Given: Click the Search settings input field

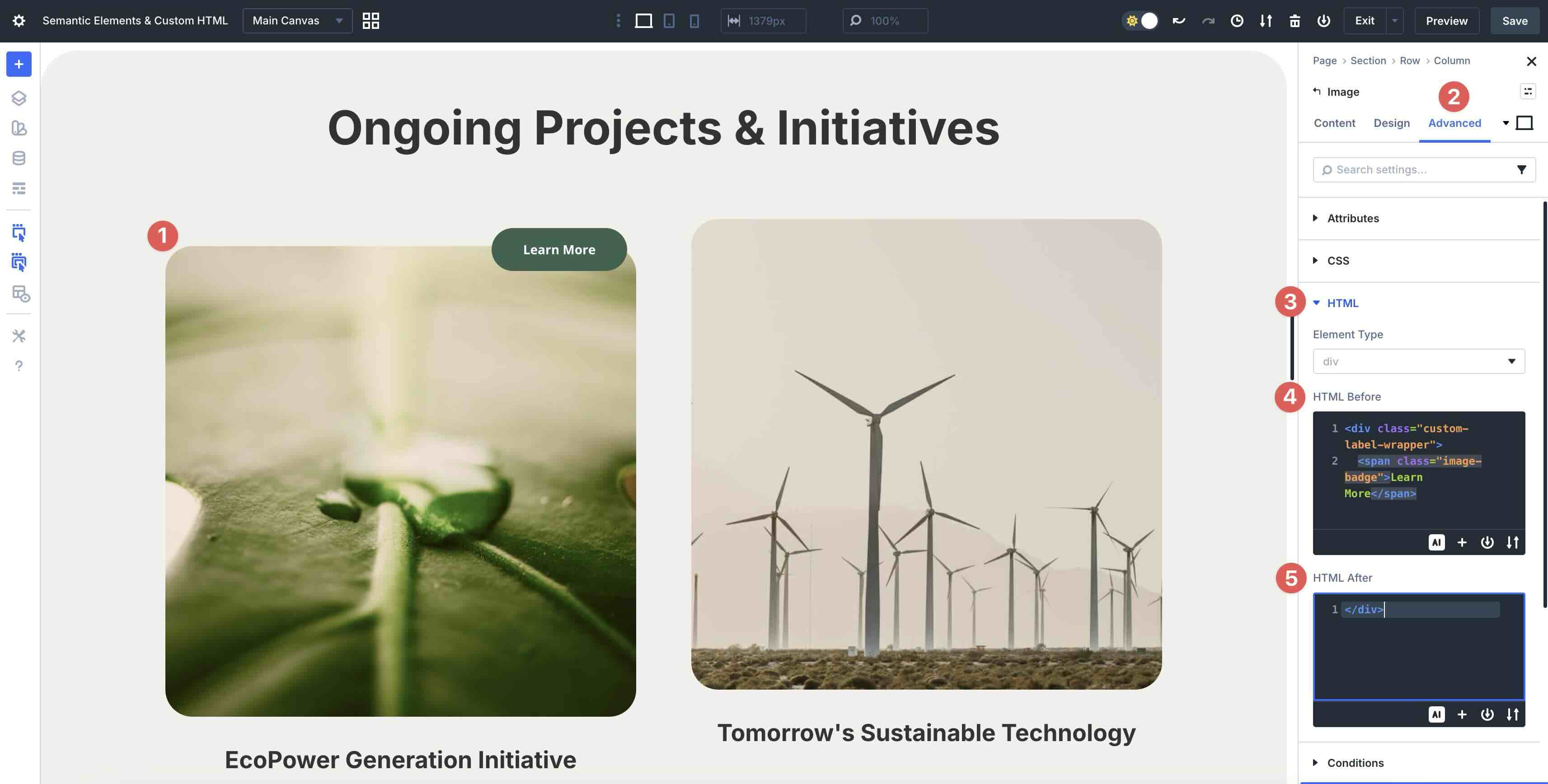Looking at the screenshot, I should pyautogui.click(x=1412, y=170).
